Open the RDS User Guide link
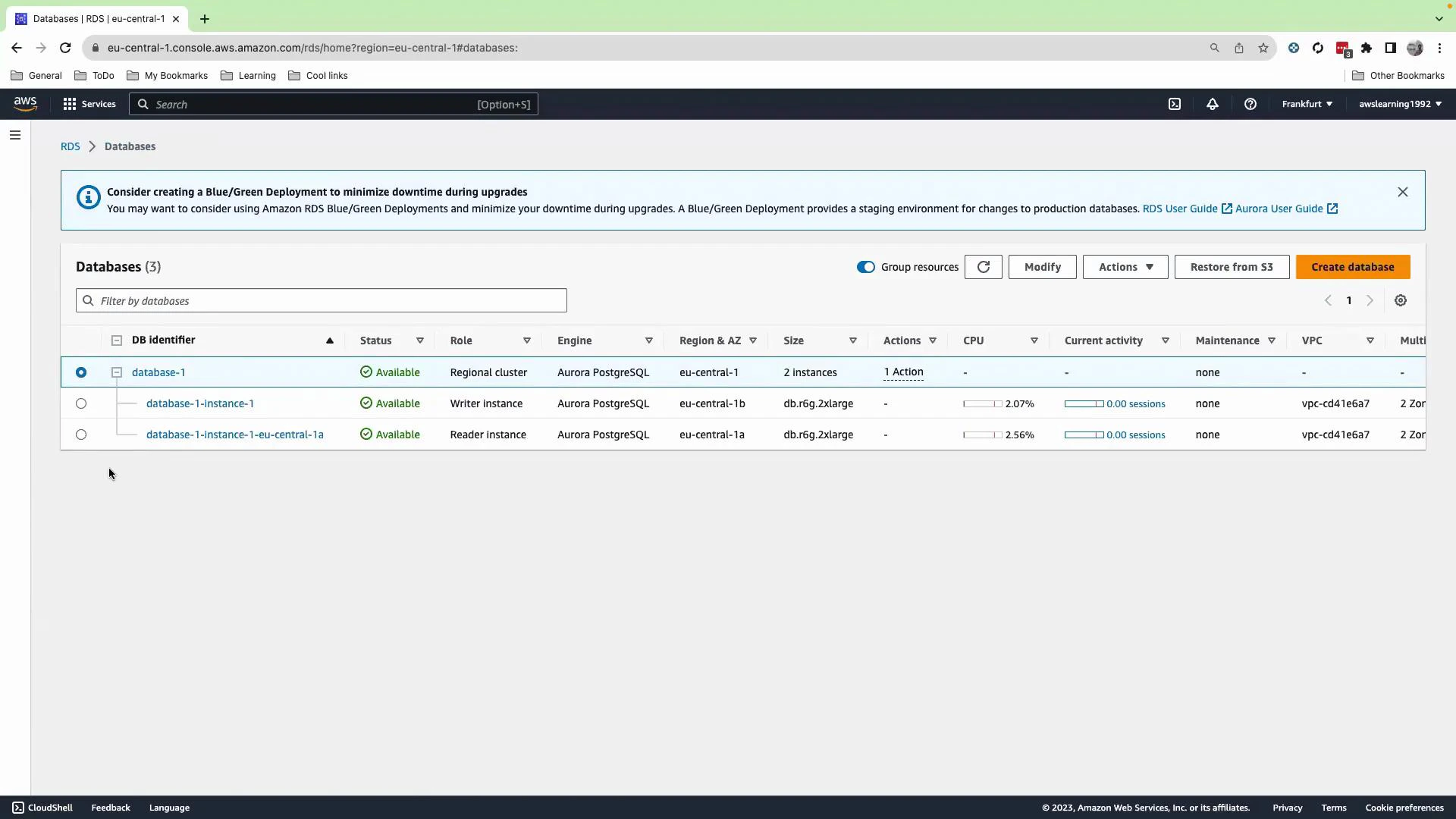This screenshot has width=1456, height=819. (1181, 209)
